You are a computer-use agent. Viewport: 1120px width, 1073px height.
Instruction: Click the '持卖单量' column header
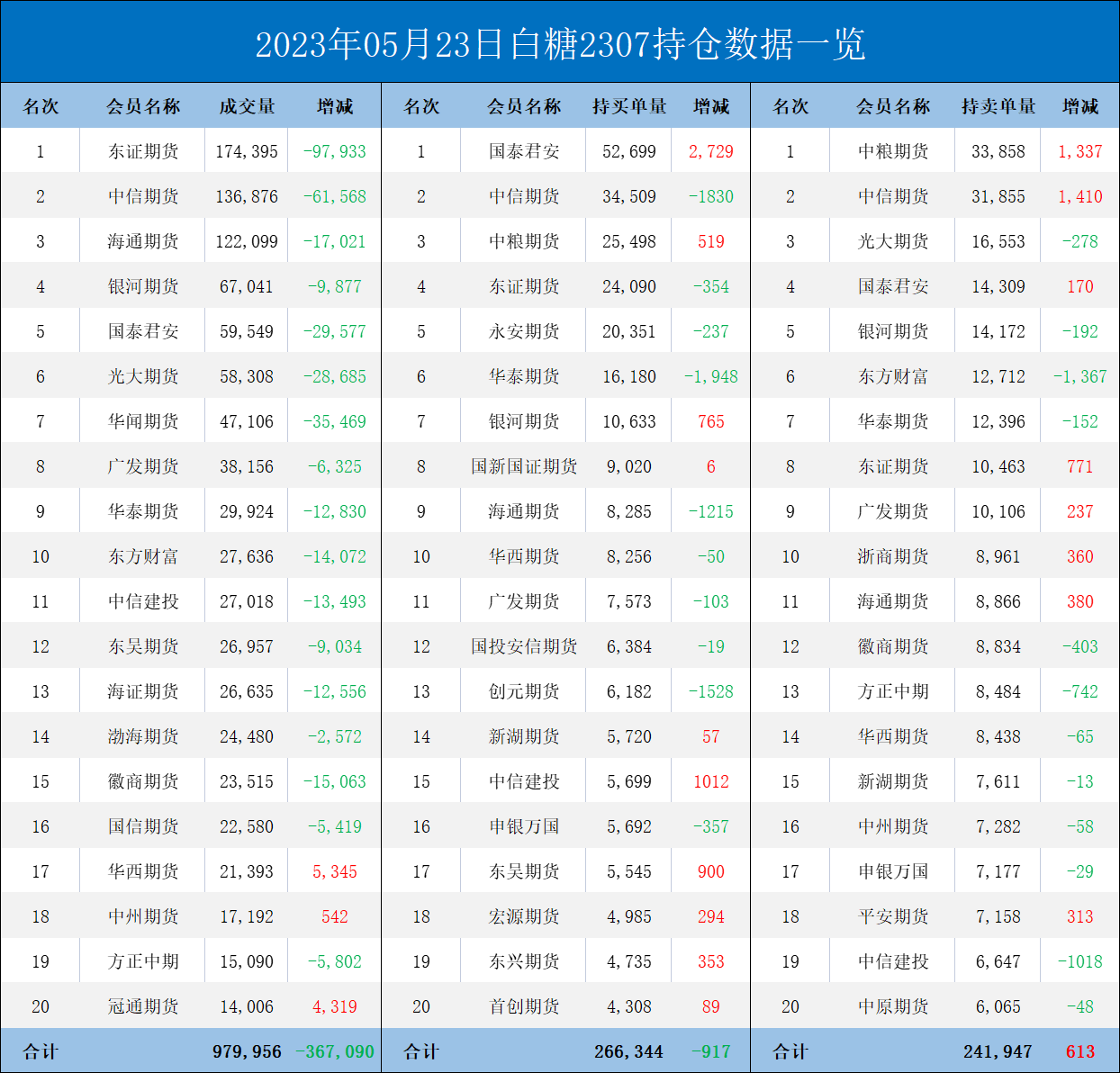click(x=998, y=106)
